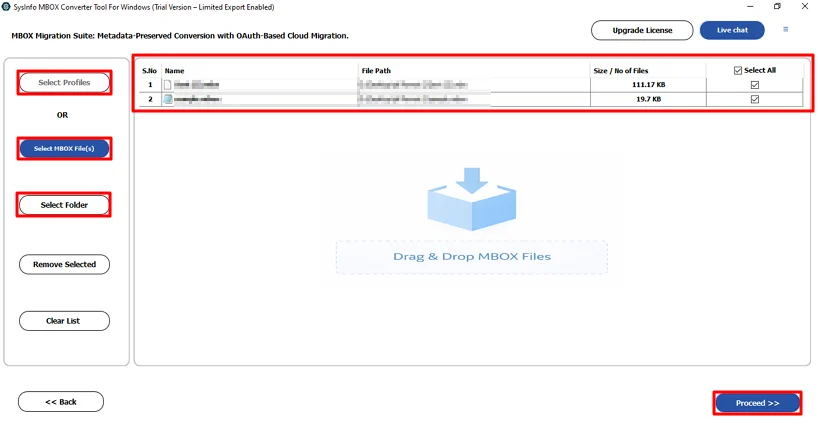
Task: Select row 1 serial number cell
Action: [150, 85]
